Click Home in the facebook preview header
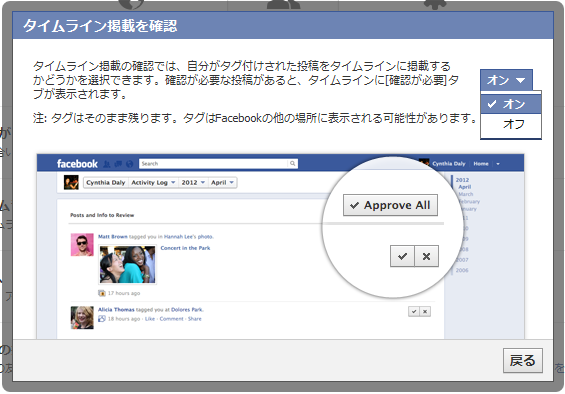This screenshot has height=394, width=565. coord(481,164)
